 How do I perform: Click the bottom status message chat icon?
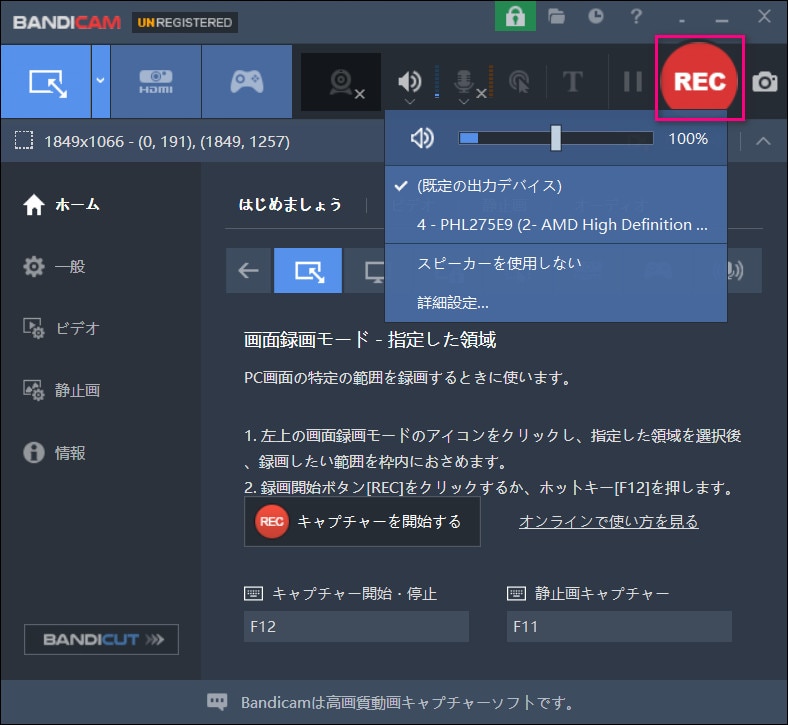point(217,702)
